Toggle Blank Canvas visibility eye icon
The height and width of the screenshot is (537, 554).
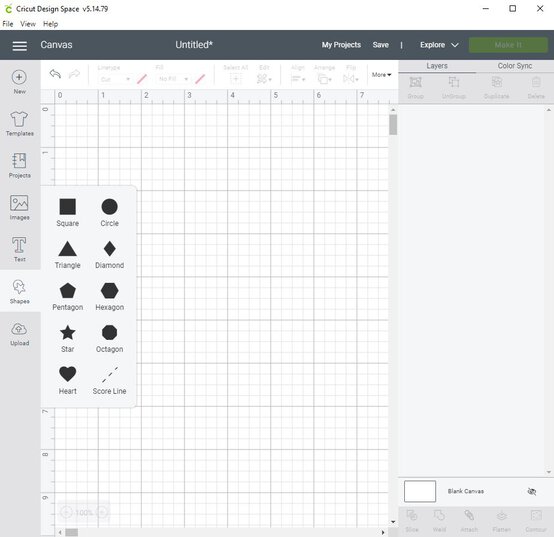pyautogui.click(x=532, y=491)
